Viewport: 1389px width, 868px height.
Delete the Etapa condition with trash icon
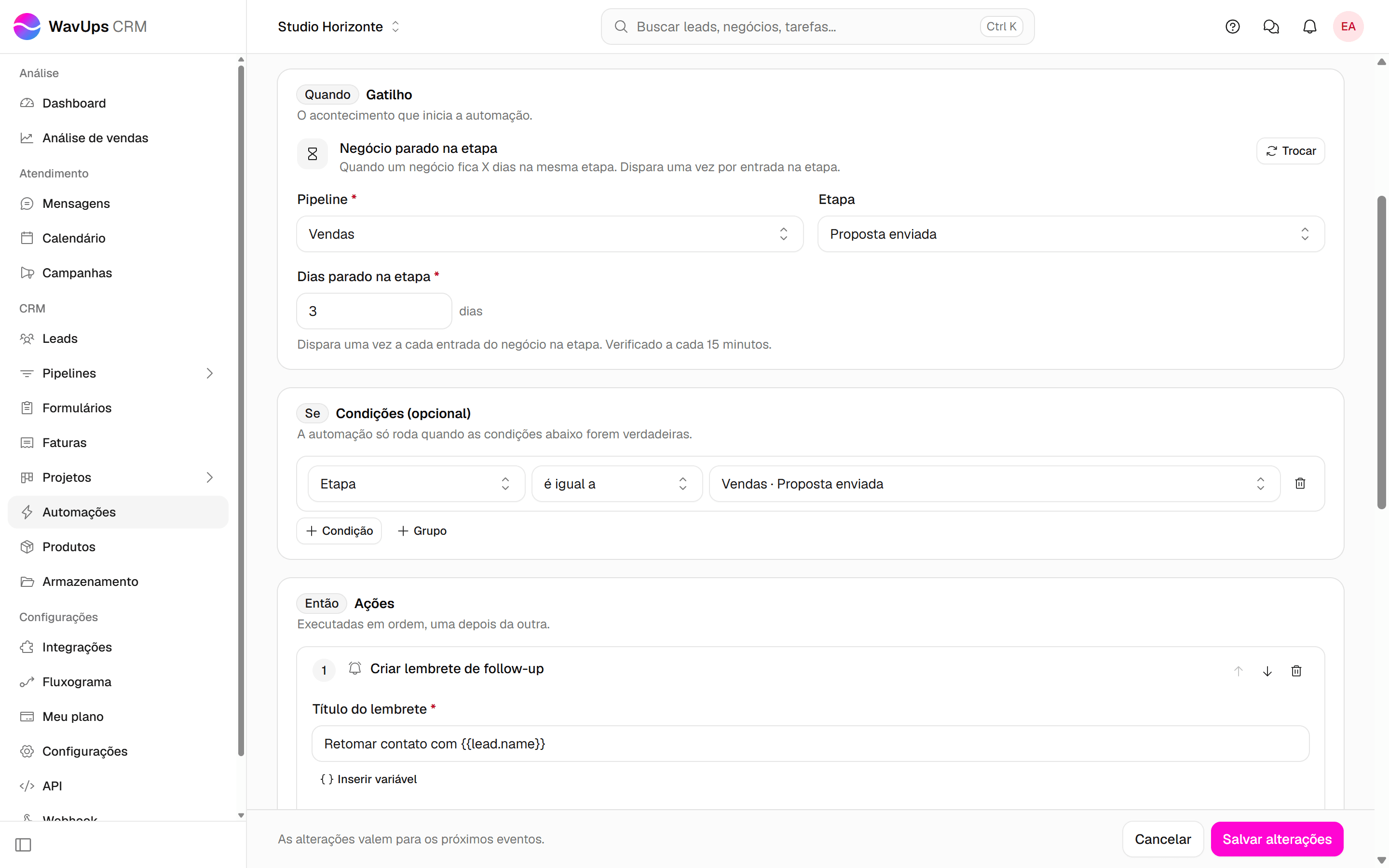click(1300, 483)
